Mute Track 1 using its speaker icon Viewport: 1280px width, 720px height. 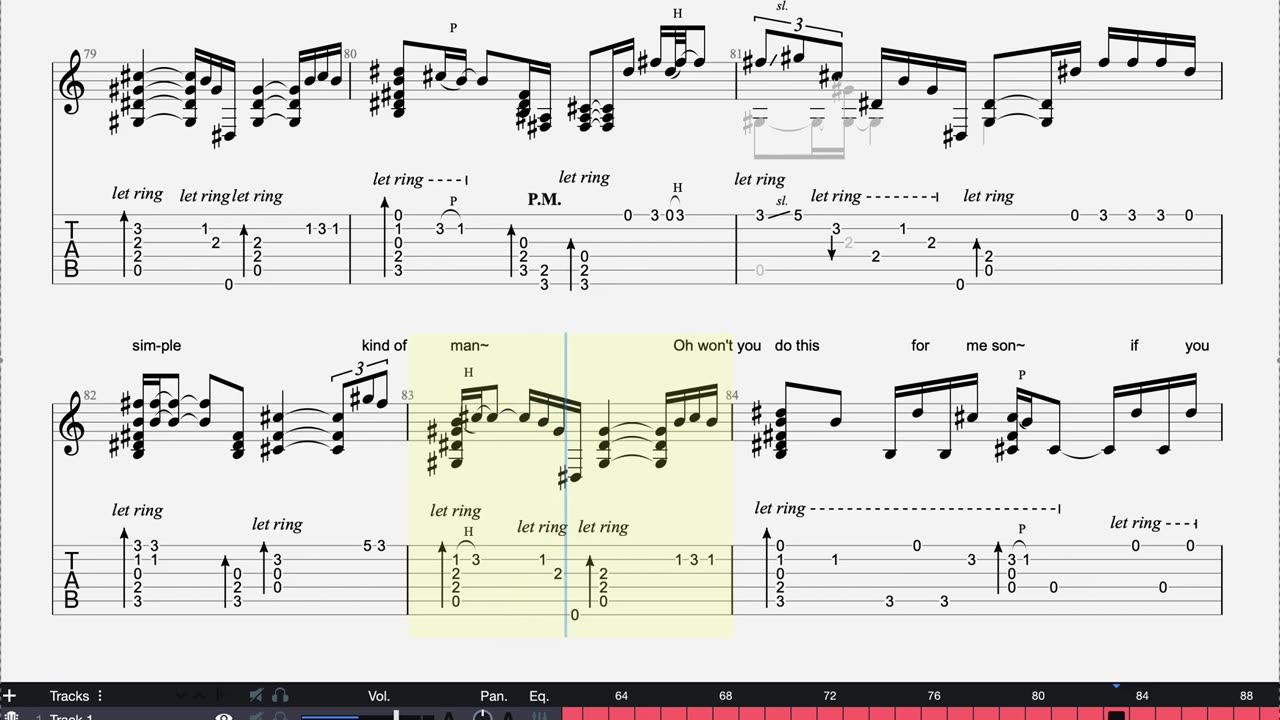pyautogui.click(x=256, y=716)
